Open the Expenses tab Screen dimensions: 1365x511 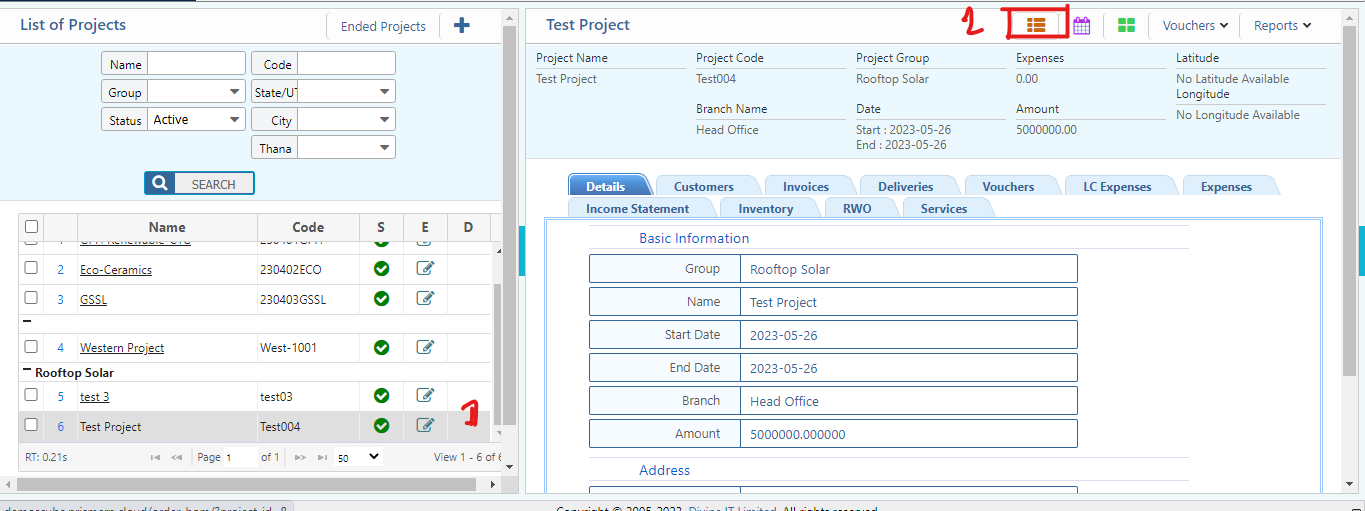1227,186
